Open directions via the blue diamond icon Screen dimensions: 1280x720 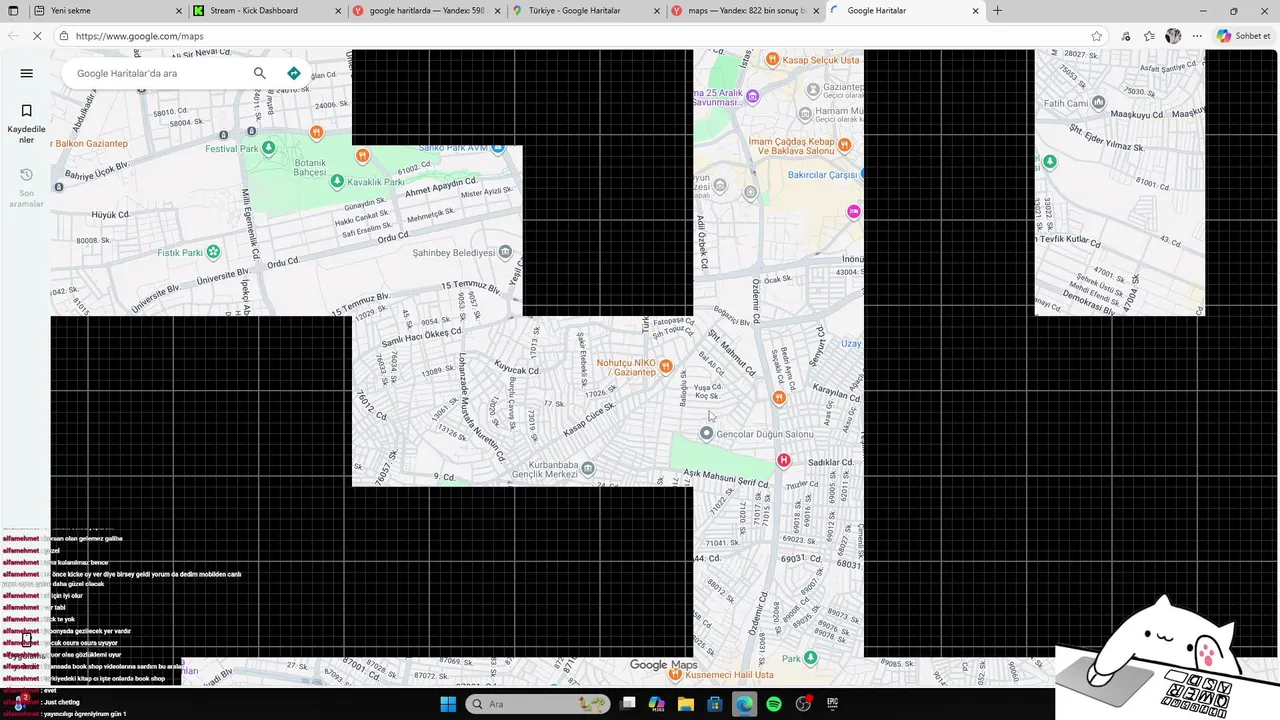[x=293, y=73]
